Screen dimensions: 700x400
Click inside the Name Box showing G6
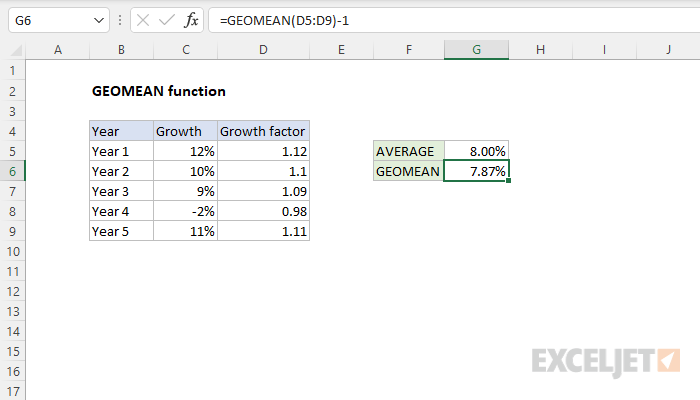point(45,20)
